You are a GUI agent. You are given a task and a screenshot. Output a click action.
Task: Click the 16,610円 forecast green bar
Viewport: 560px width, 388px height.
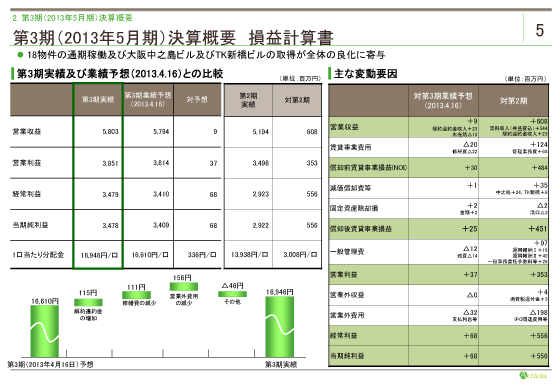(45, 331)
